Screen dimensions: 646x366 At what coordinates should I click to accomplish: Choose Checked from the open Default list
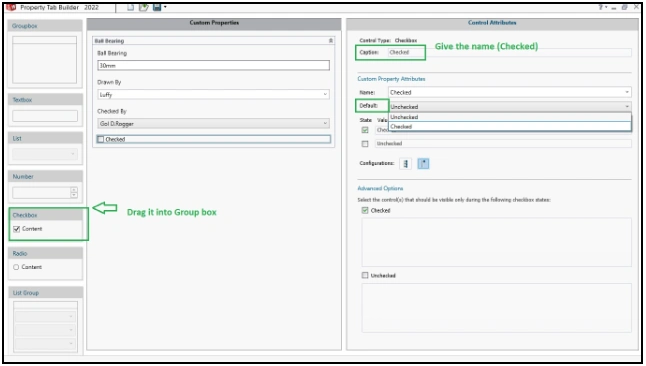click(510, 127)
